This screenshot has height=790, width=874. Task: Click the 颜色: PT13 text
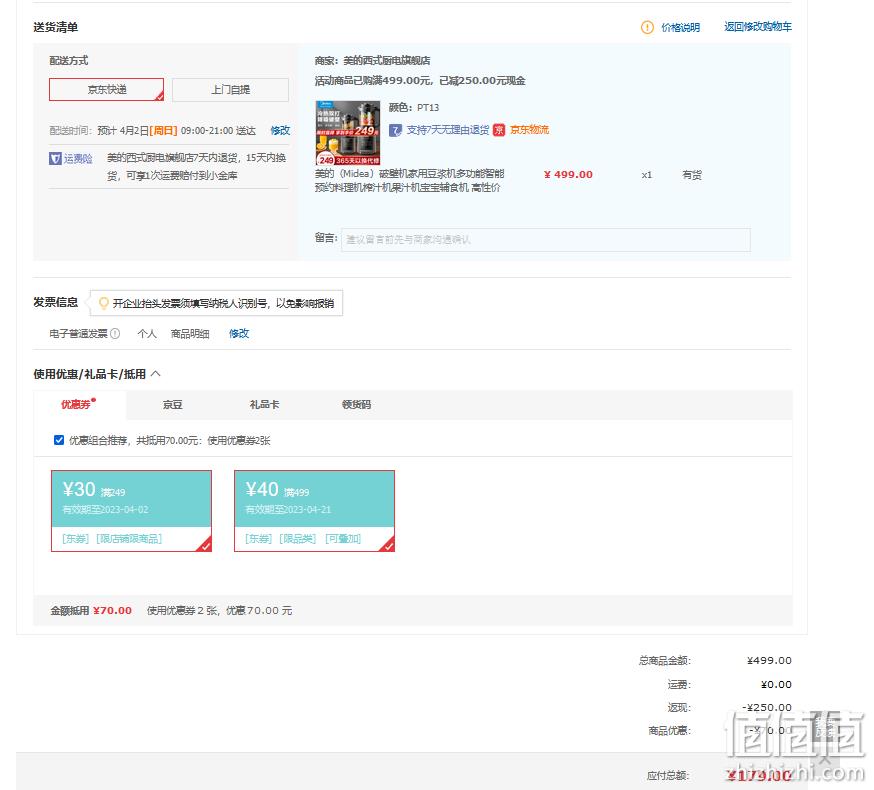click(x=414, y=107)
